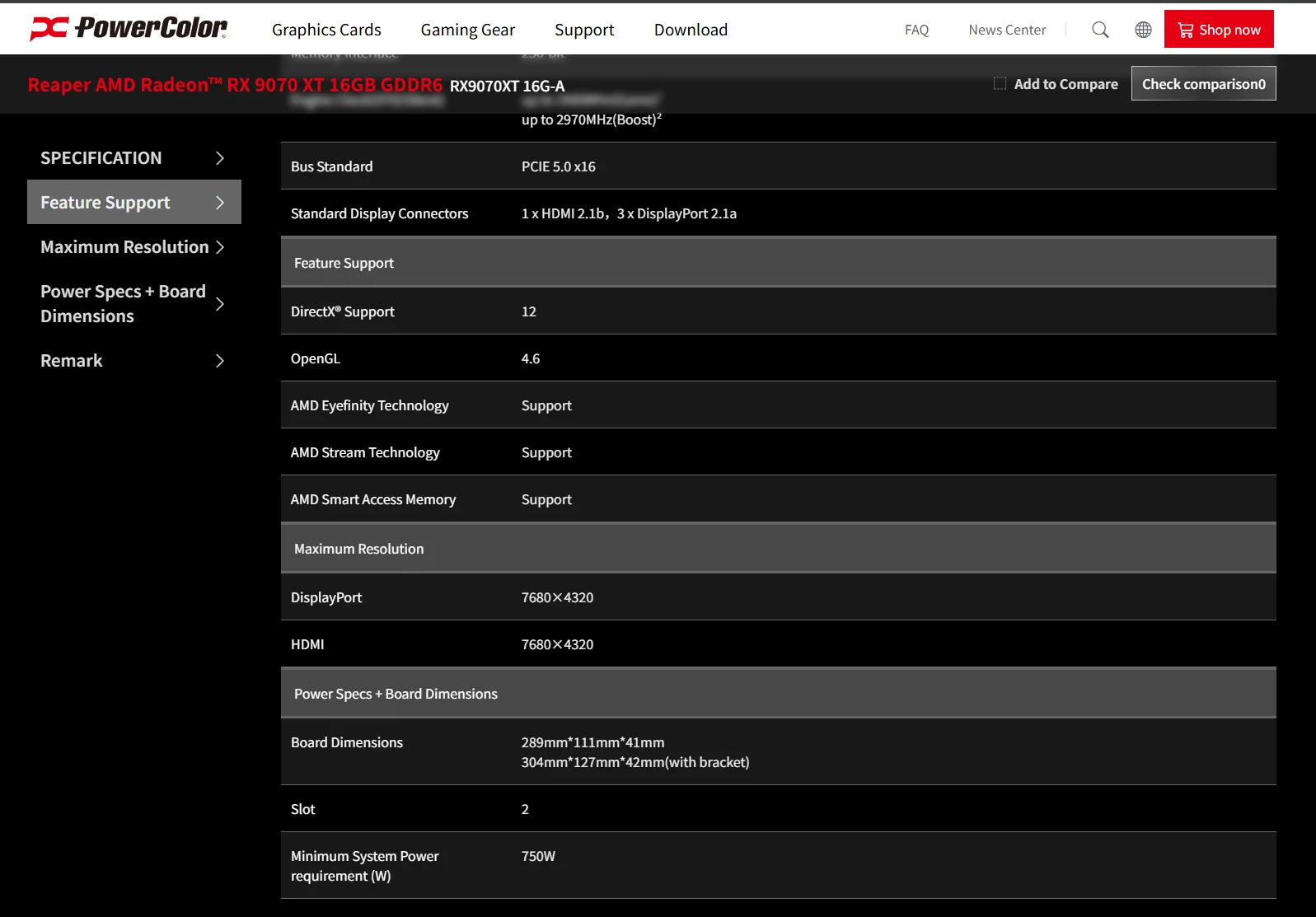Image resolution: width=1316 pixels, height=917 pixels.
Task: Go to the FAQ page
Action: click(x=916, y=30)
